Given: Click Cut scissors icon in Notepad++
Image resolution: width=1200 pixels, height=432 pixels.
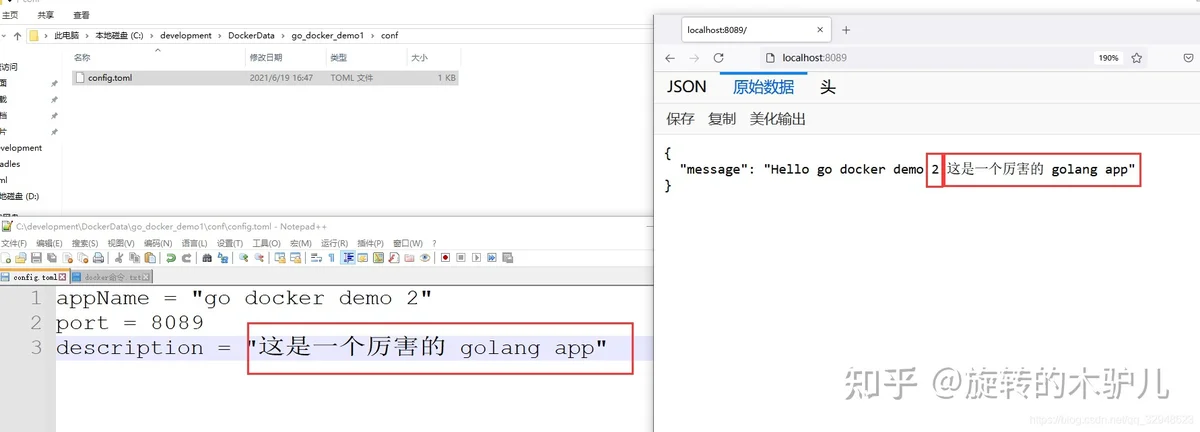Looking at the screenshot, I should tap(118, 257).
